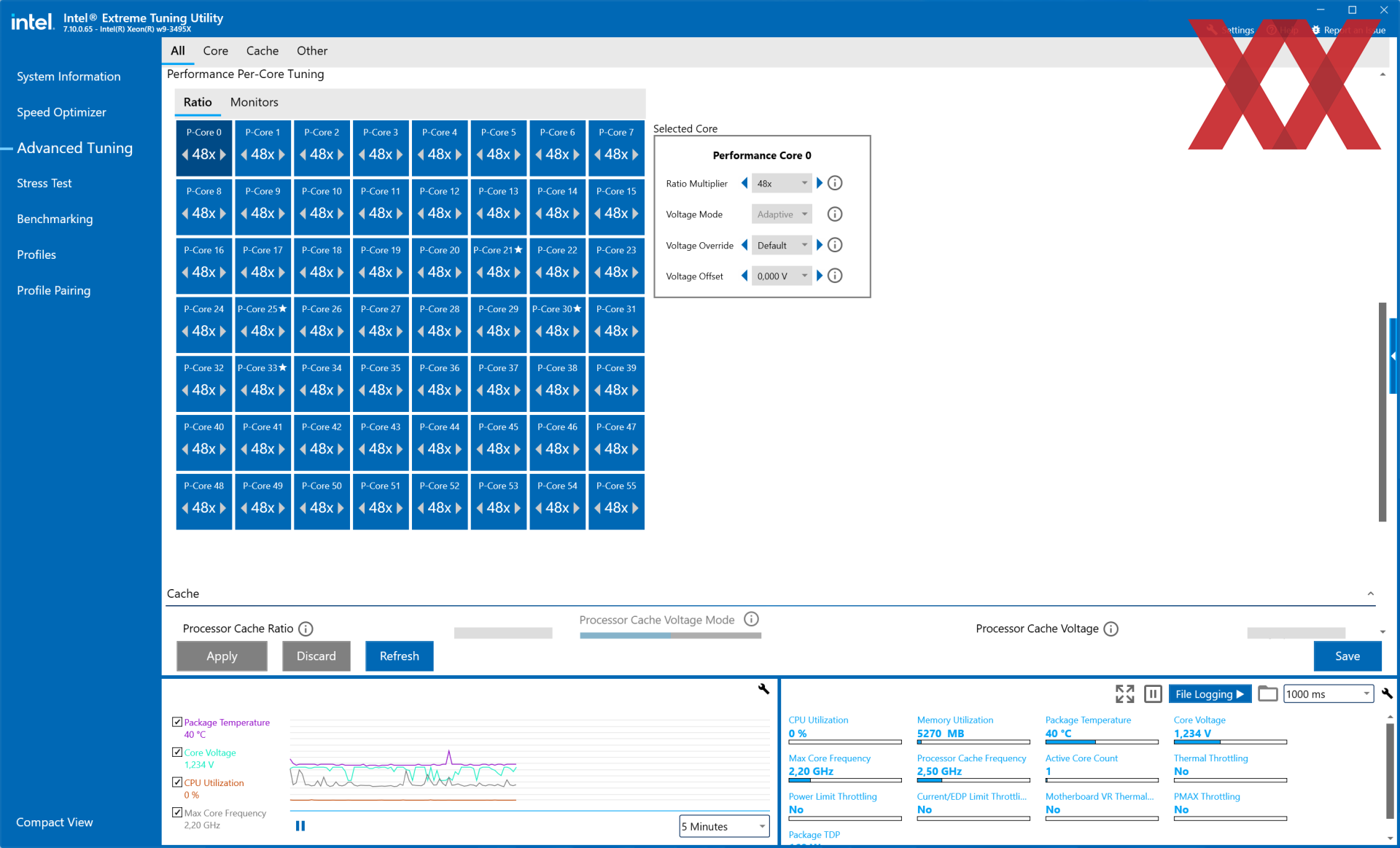Increase Ratio Multiplier with right arrow
The height and width of the screenshot is (848, 1400).
point(819,183)
